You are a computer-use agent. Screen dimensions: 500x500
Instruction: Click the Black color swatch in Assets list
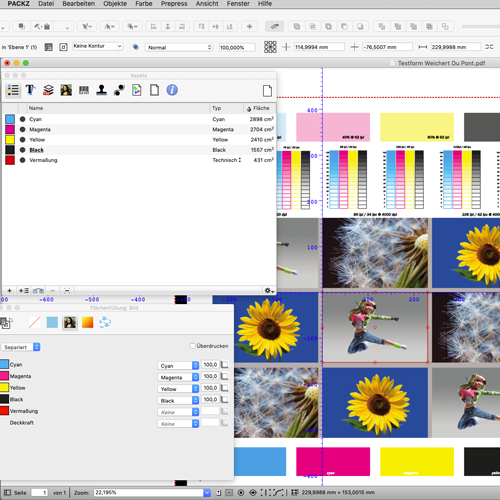coord(10,150)
